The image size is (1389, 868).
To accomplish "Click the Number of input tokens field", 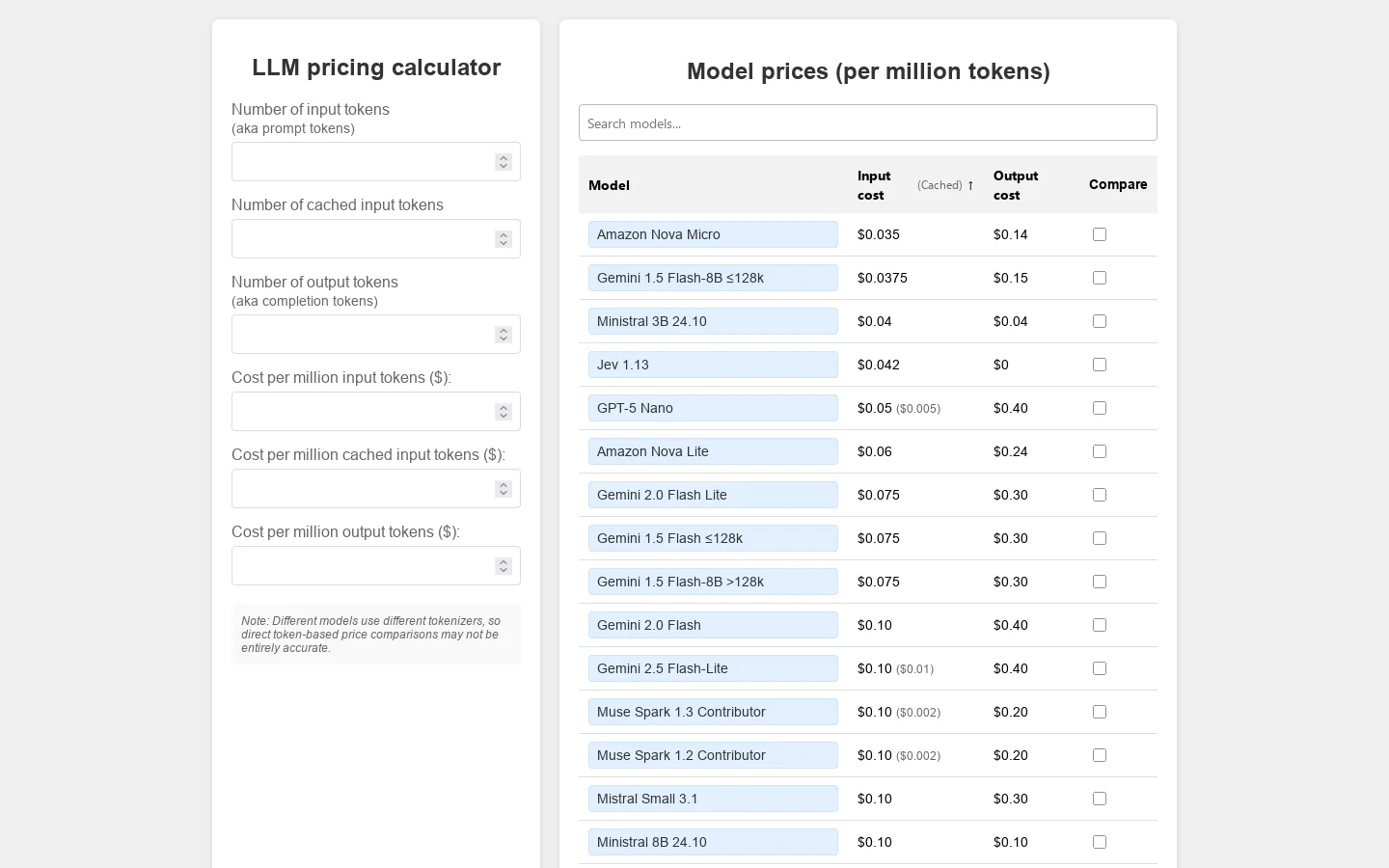I will (376, 162).
